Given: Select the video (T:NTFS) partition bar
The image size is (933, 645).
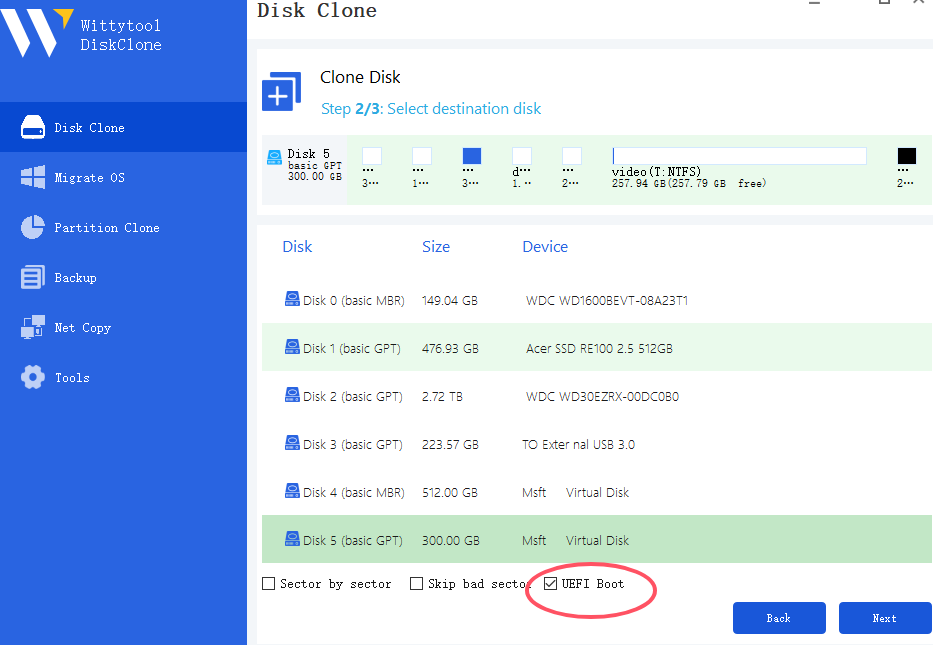Looking at the screenshot, I should [739, 156].
